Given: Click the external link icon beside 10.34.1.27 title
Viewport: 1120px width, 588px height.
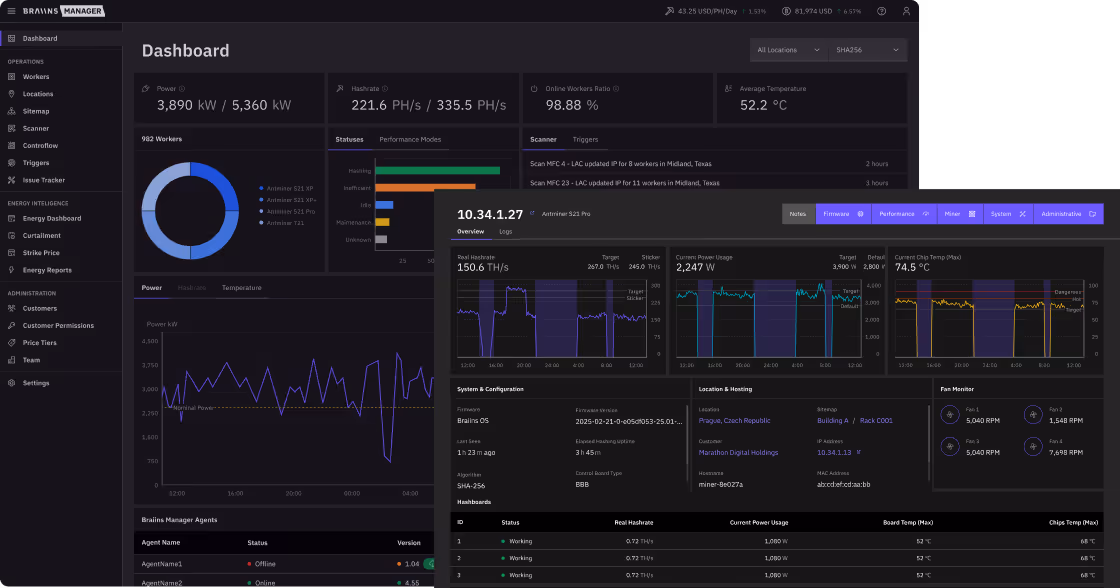Looking at the screenshot, I should tap(532, 214).
